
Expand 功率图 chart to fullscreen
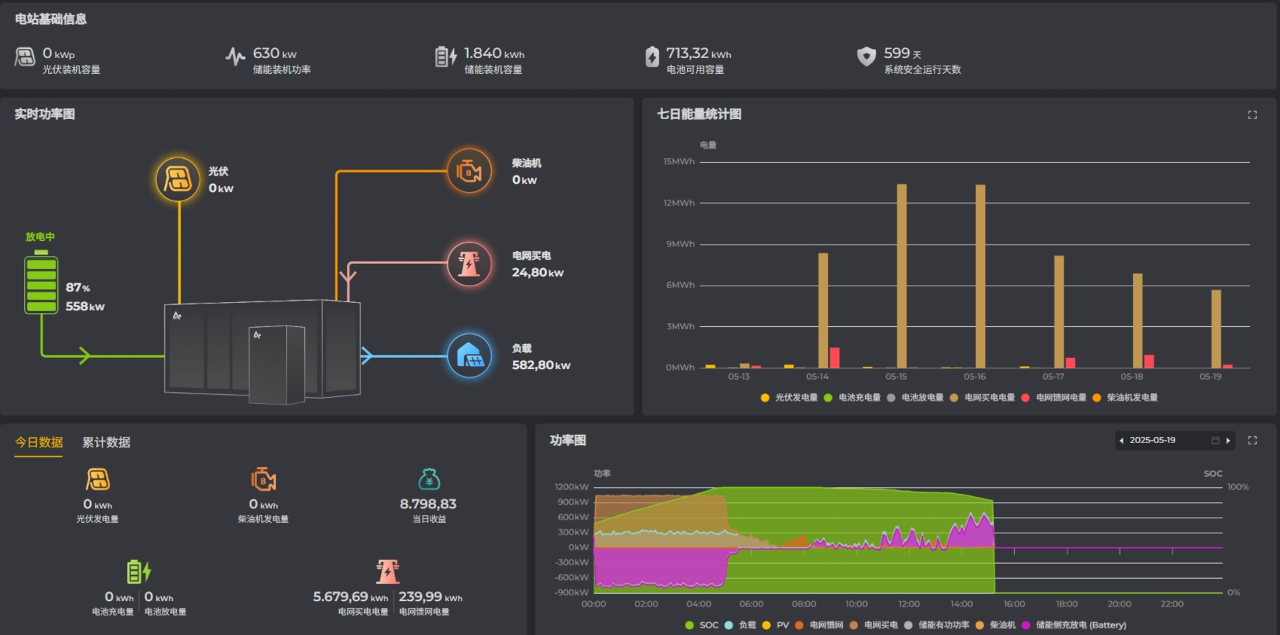[1252, 440]
